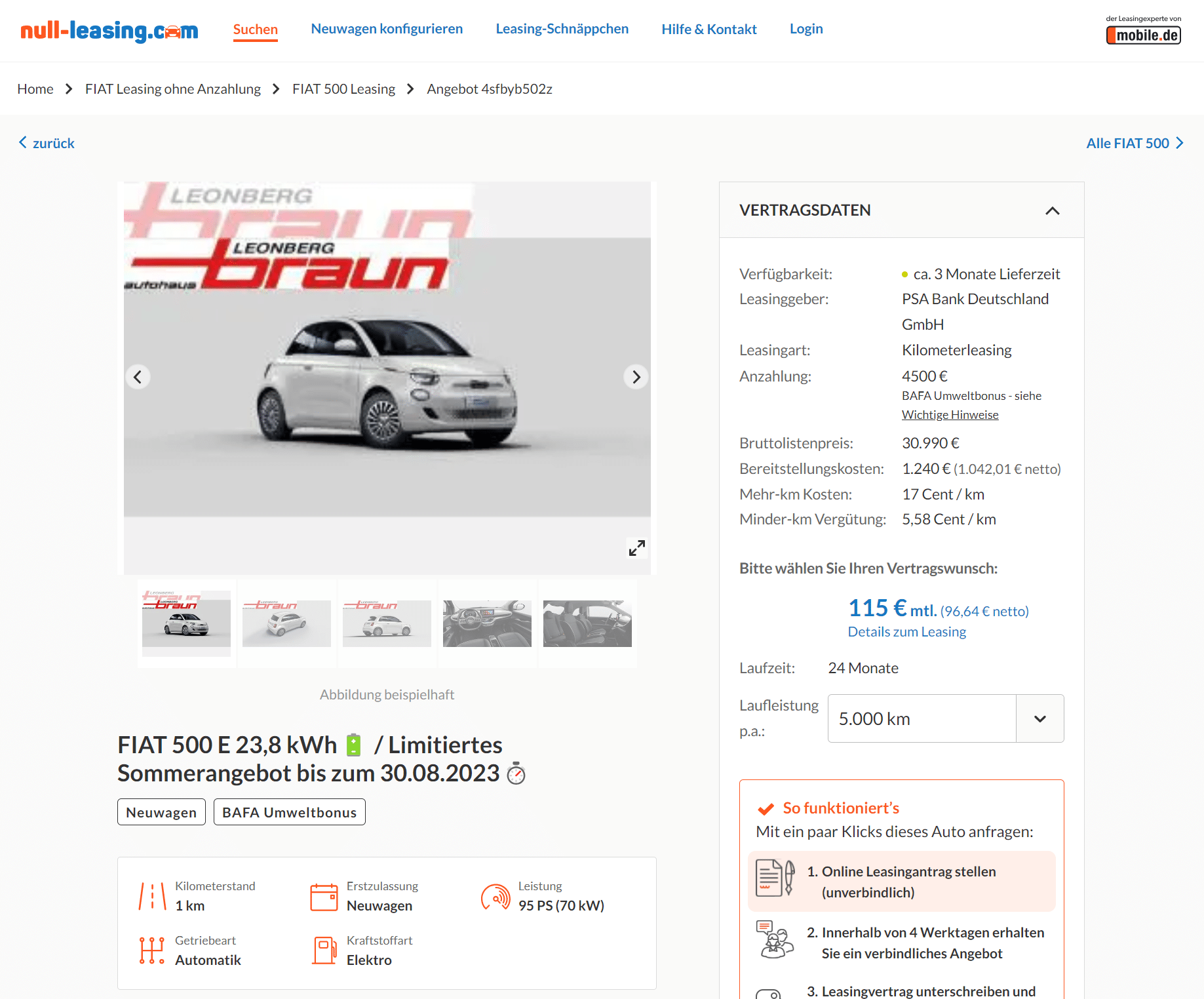Image resolution: width=1204 pixels, height=999 pixels.
Task: Click the Leistung speedometer icon
Action: (x=495, y=897)
